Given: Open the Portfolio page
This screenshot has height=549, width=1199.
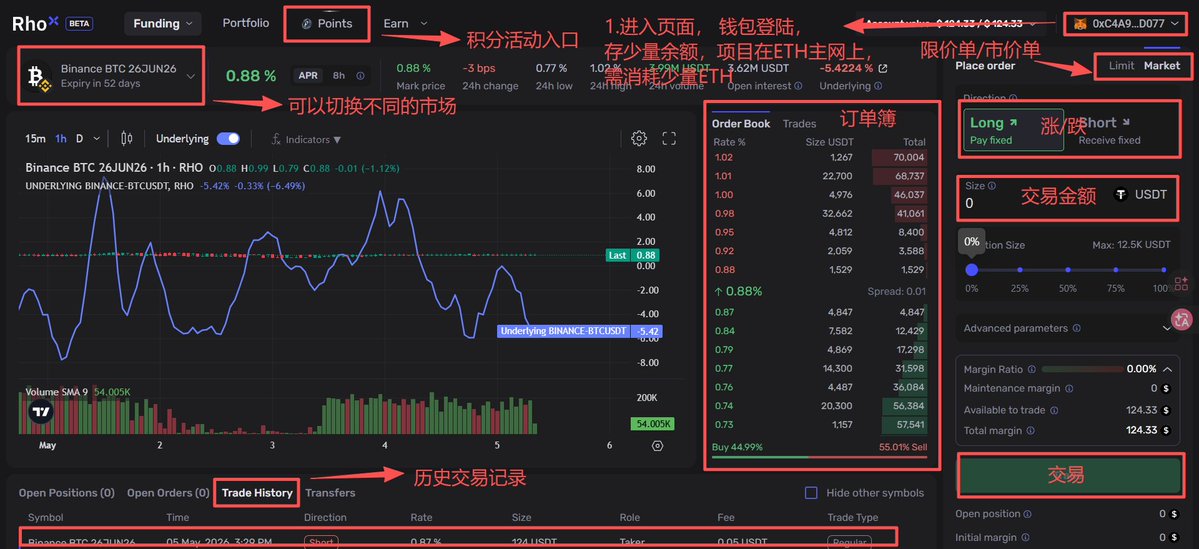Looking at the screenshot, I should [245, 23].
